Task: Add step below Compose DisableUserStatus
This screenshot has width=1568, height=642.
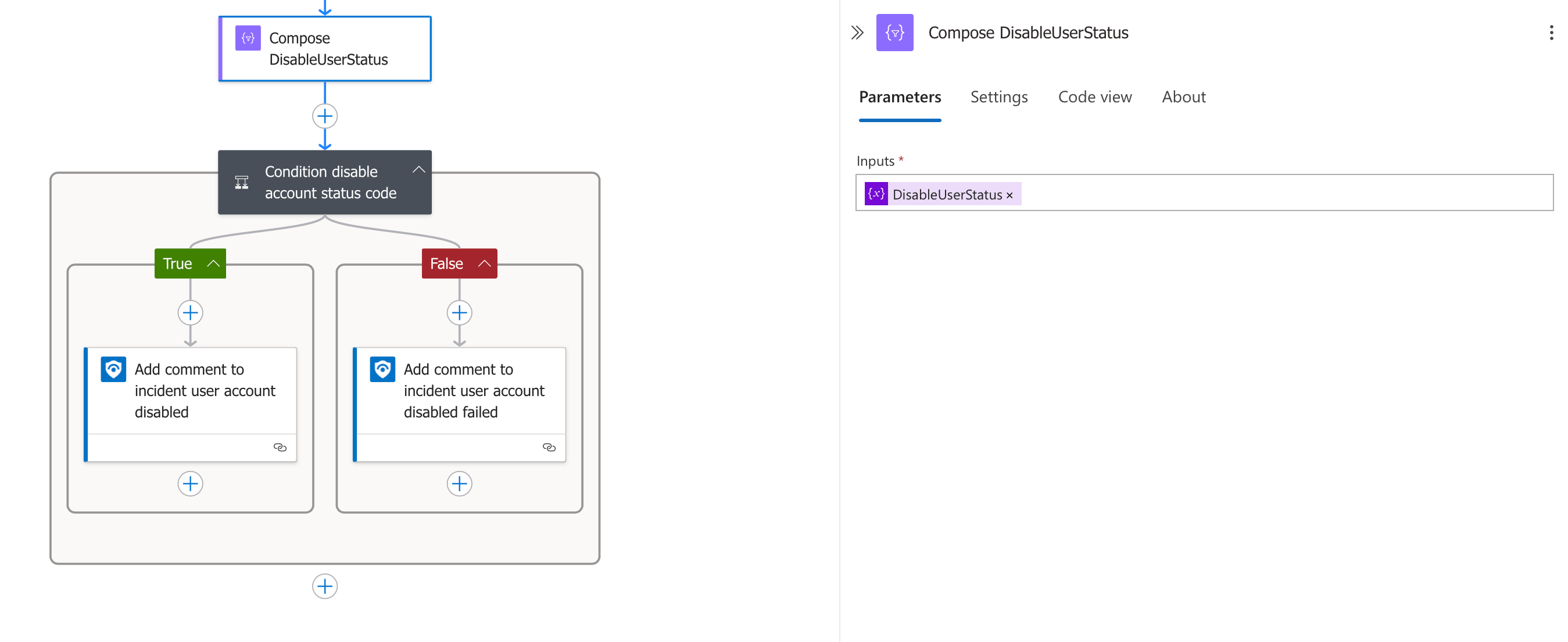Action: pyautogui.click(x=325, y=116)
